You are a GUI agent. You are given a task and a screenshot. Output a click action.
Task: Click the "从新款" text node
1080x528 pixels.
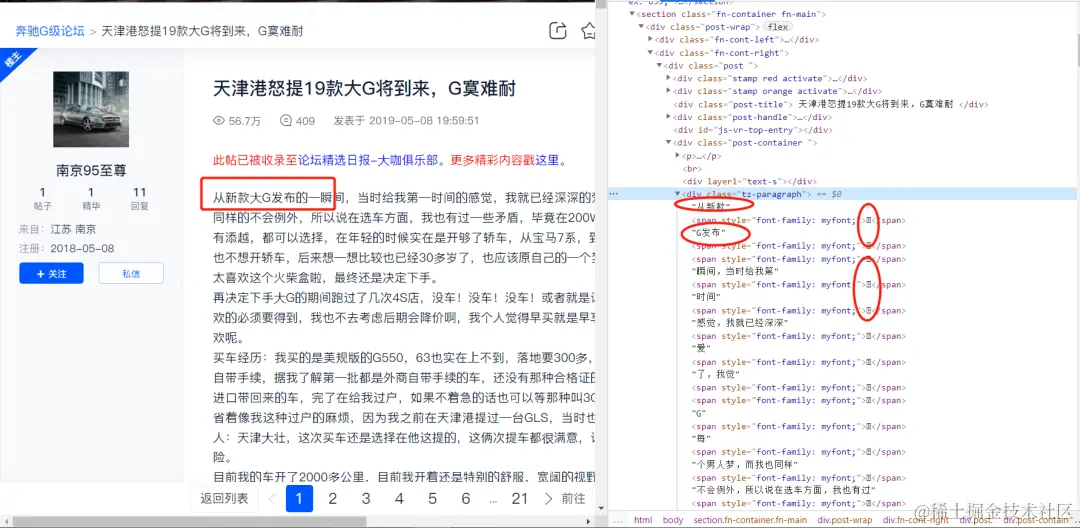pos(709,207)
